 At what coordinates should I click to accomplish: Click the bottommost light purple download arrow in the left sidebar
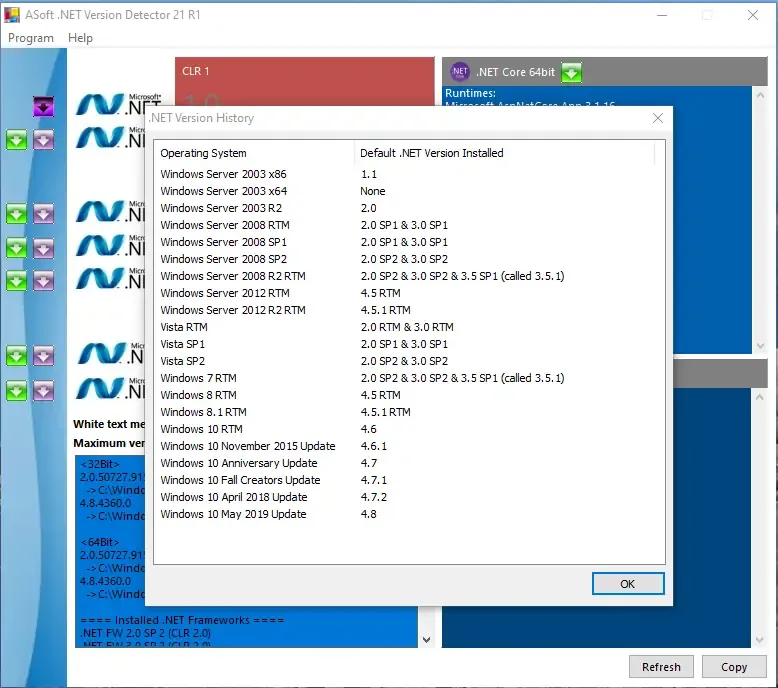tap(44, 391)
